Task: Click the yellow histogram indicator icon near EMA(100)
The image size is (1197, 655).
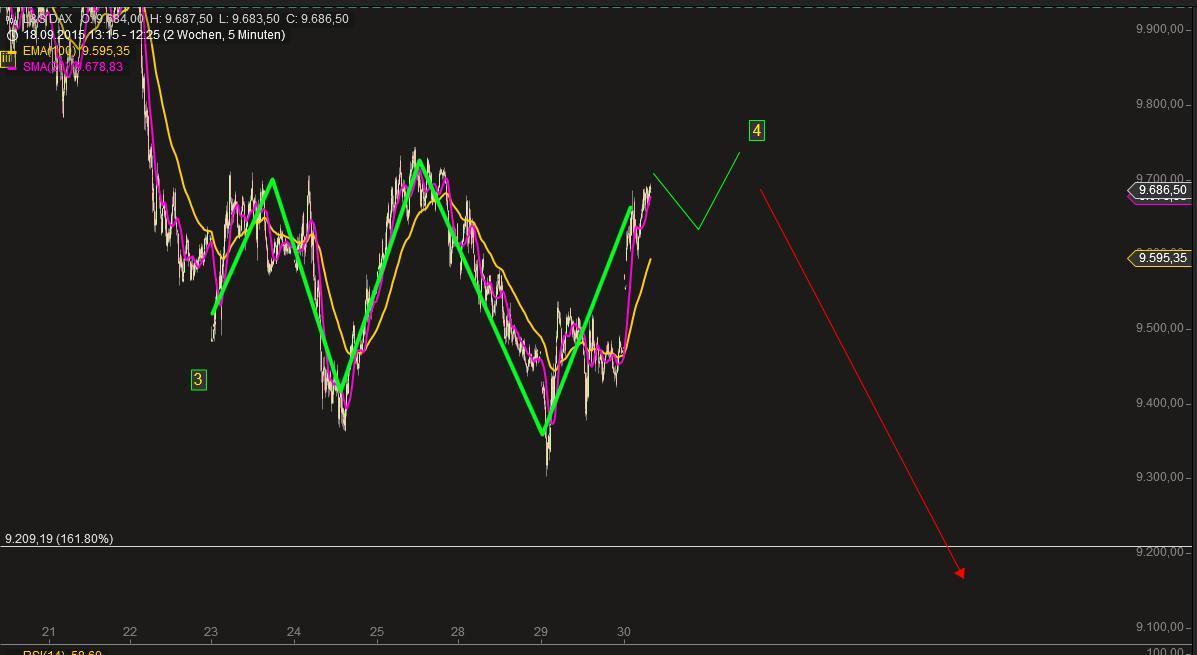Action: click(x=8, y=57)
